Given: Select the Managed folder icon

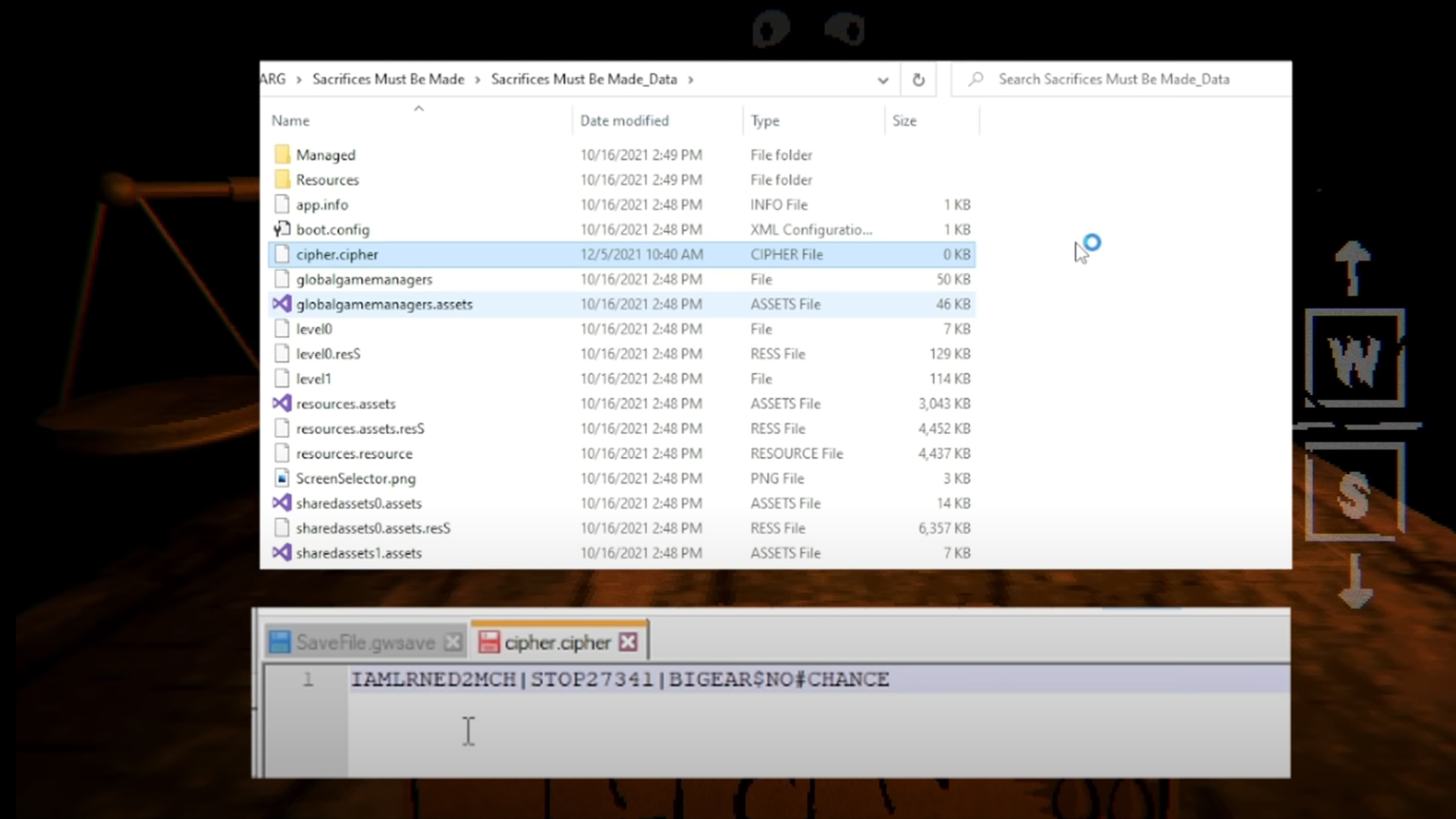Looking at the screenshot, I should point(282,155).
